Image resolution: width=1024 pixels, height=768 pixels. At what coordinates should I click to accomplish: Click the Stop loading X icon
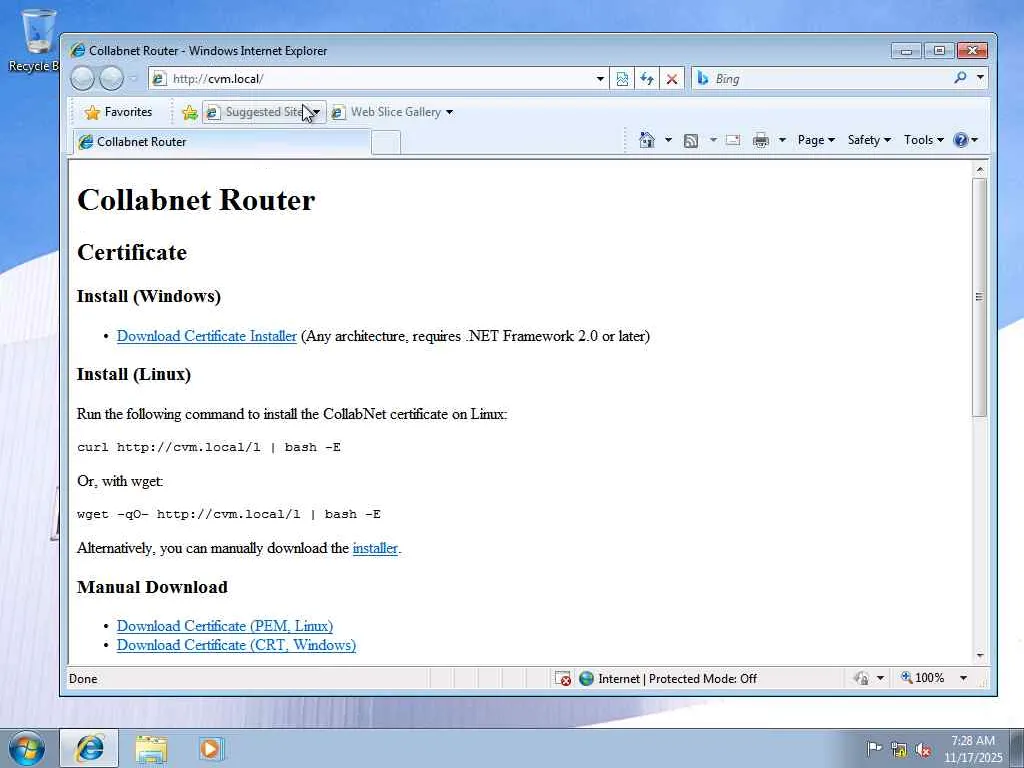[x=671, y=79]
